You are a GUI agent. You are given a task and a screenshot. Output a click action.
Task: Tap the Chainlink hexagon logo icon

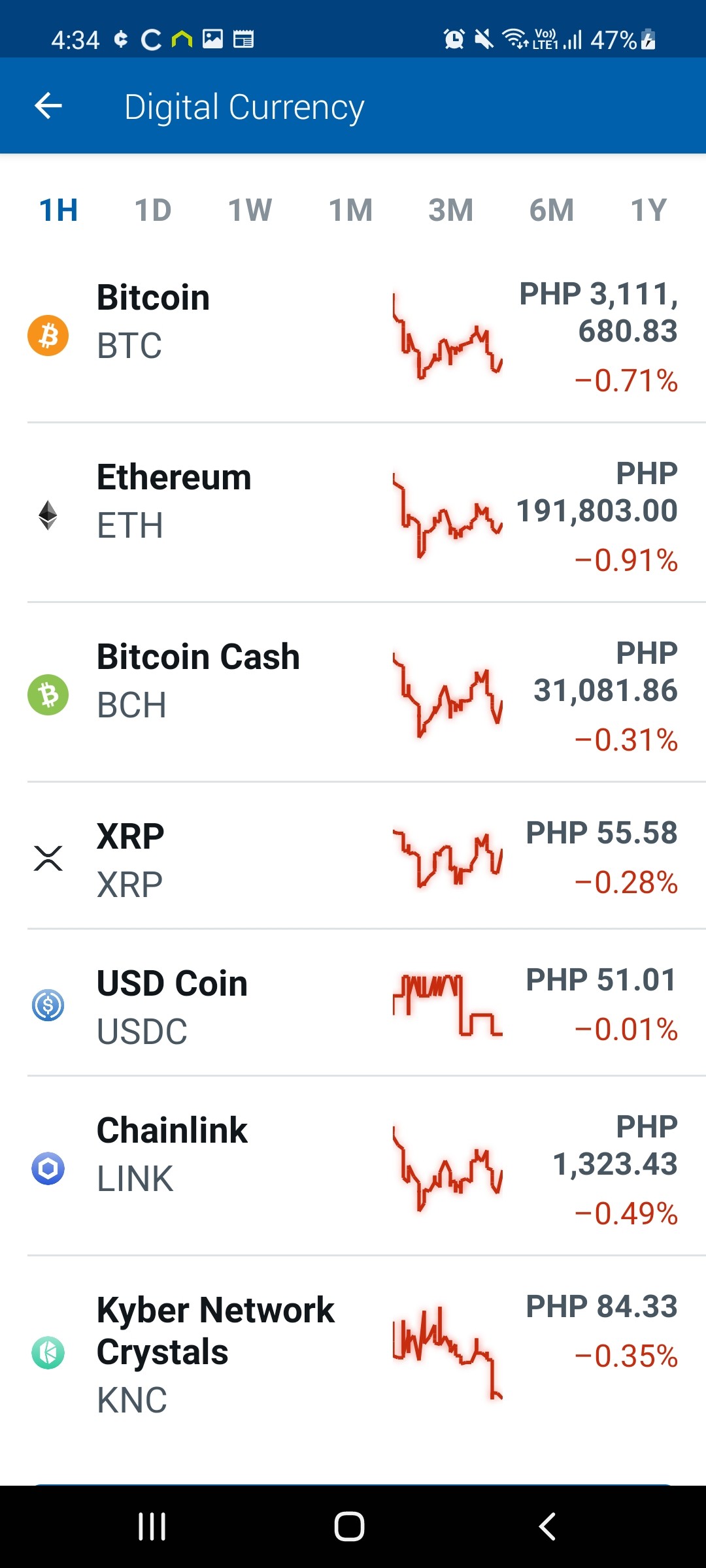click(x=48, y=1168)
